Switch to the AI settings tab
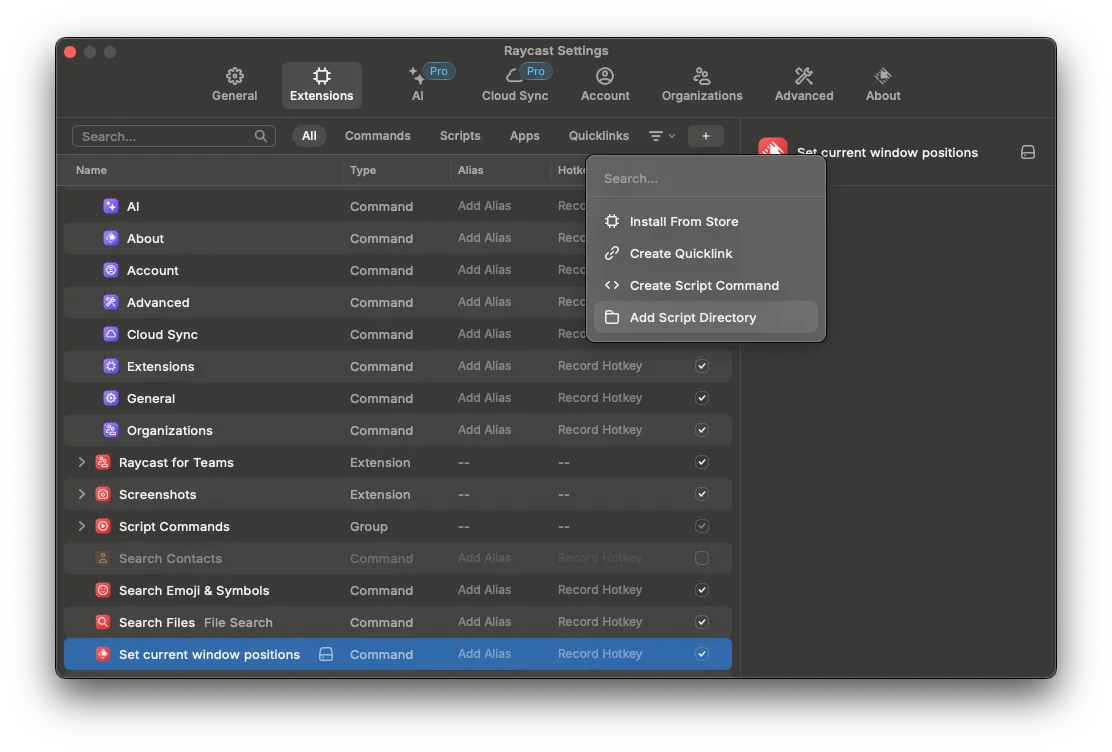Viewport: 1112px width, 752px height. click(x=418, y=85)
